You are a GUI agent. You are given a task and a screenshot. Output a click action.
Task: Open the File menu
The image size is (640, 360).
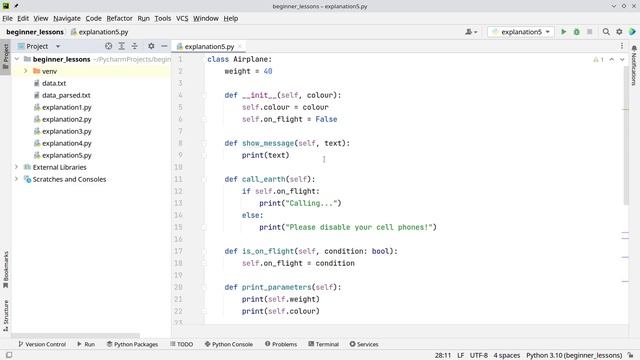coord(7,18)
